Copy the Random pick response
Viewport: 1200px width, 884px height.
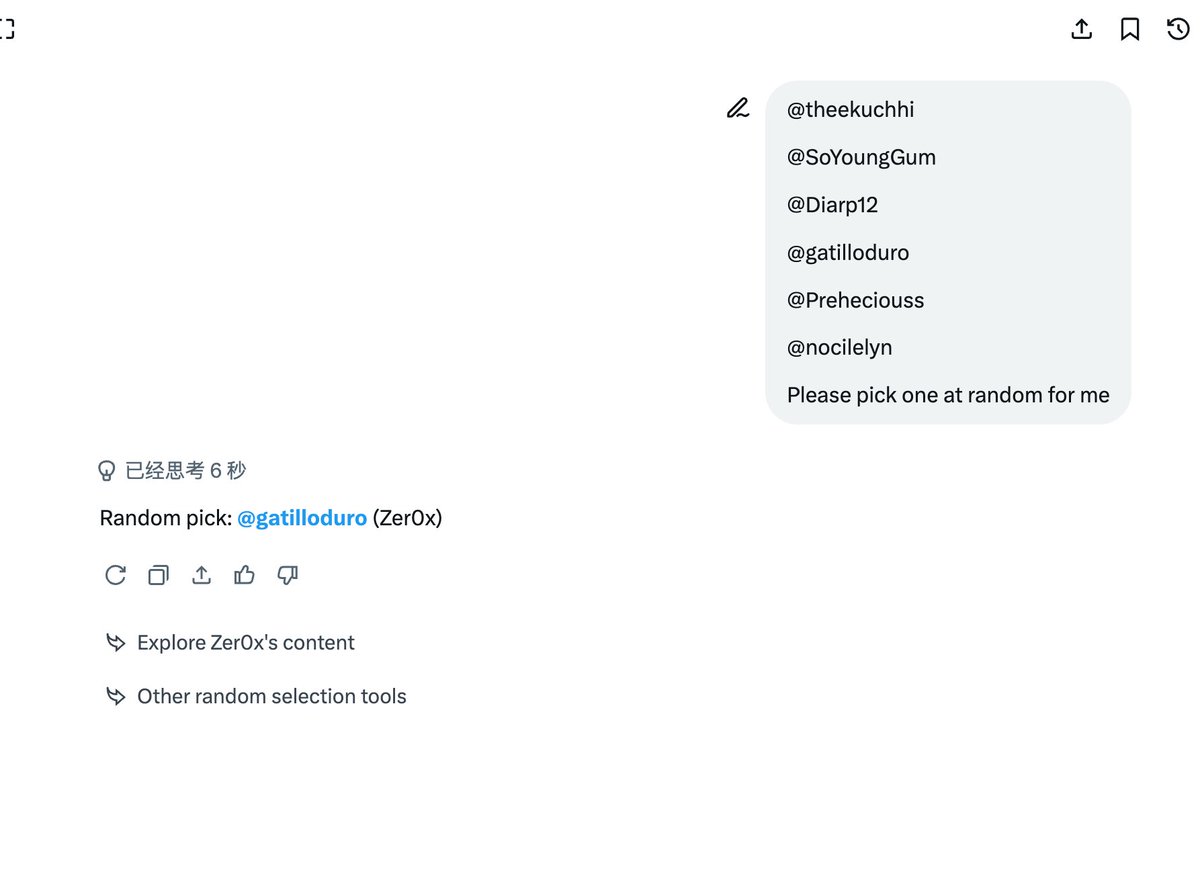coord(158,575)
